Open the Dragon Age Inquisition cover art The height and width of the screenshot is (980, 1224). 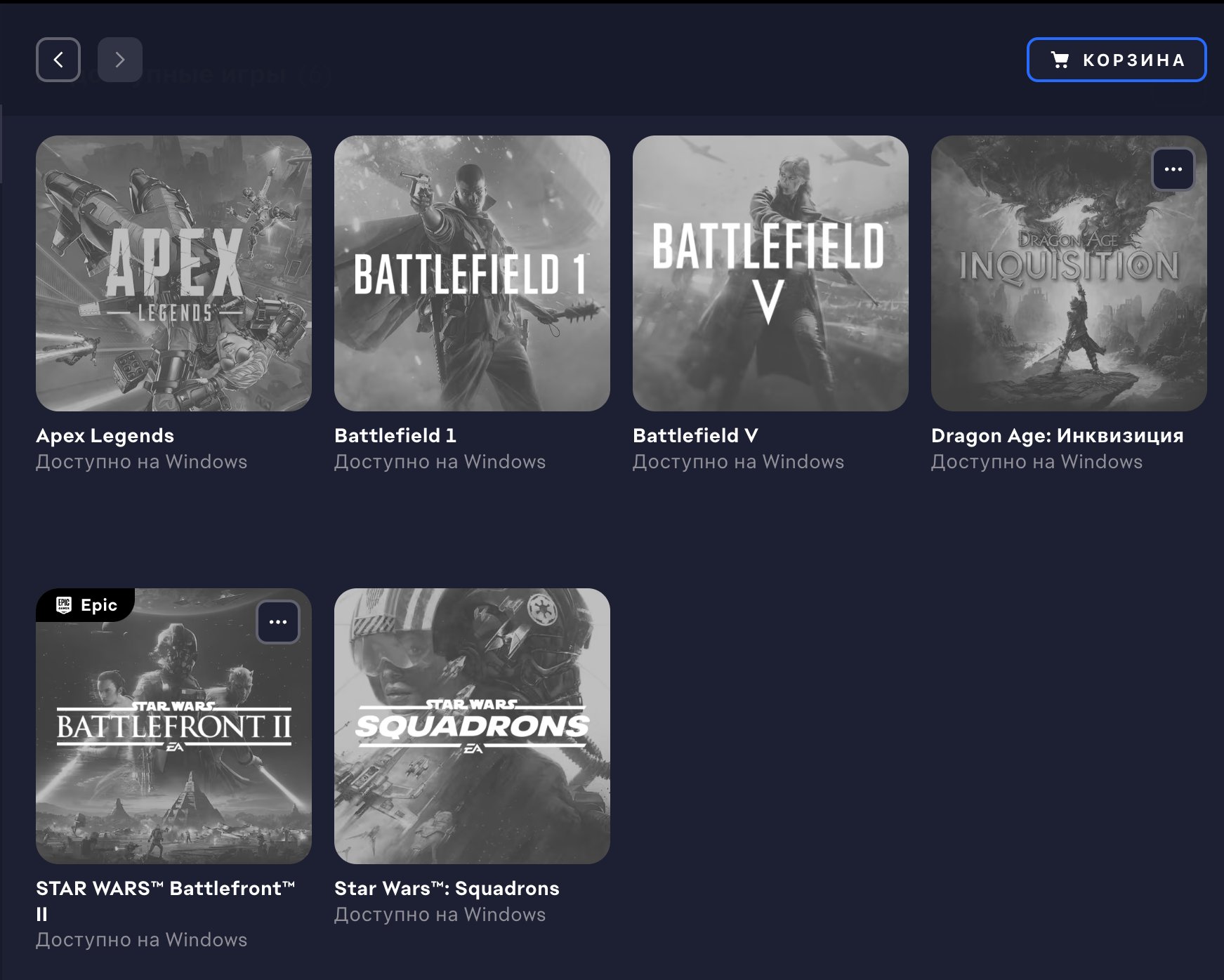click(x=1069, y=273)
